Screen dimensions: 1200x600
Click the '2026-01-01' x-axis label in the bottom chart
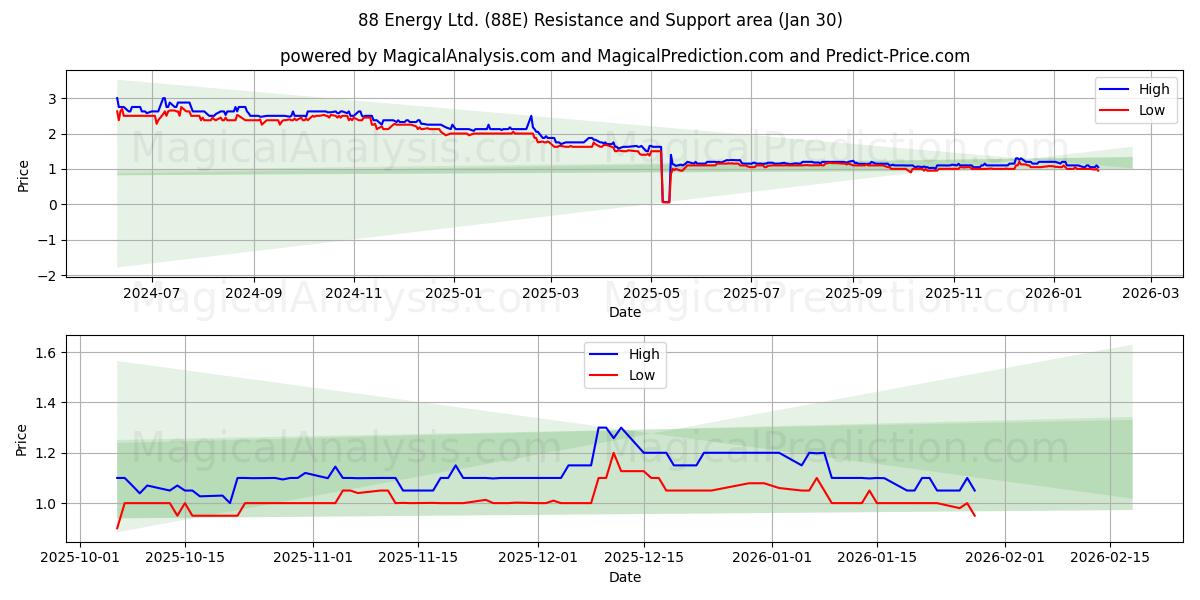tap(772, 559)
